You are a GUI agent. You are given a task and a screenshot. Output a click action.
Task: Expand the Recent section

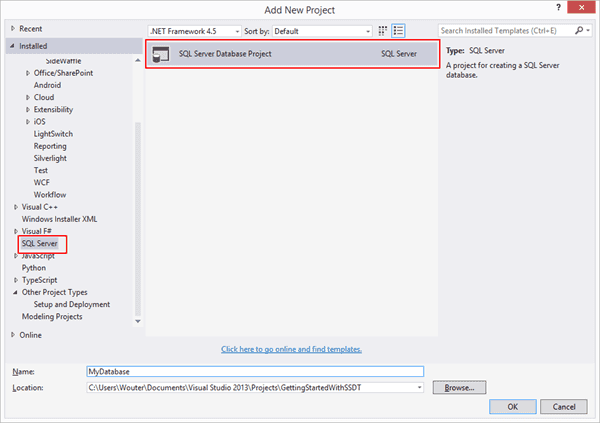(13, 28)
